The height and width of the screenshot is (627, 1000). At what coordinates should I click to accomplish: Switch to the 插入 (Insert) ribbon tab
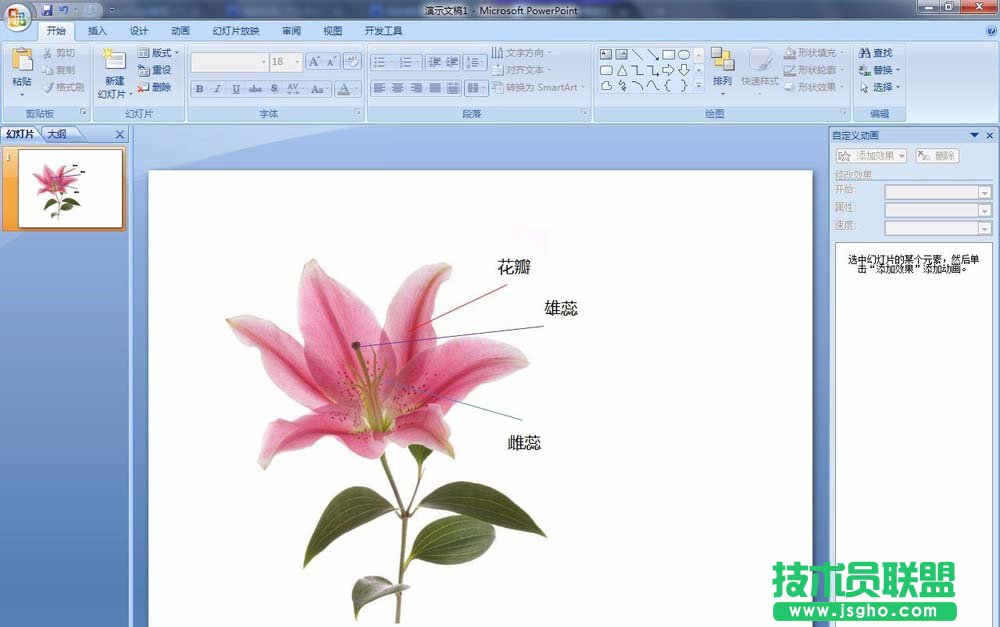95,31
